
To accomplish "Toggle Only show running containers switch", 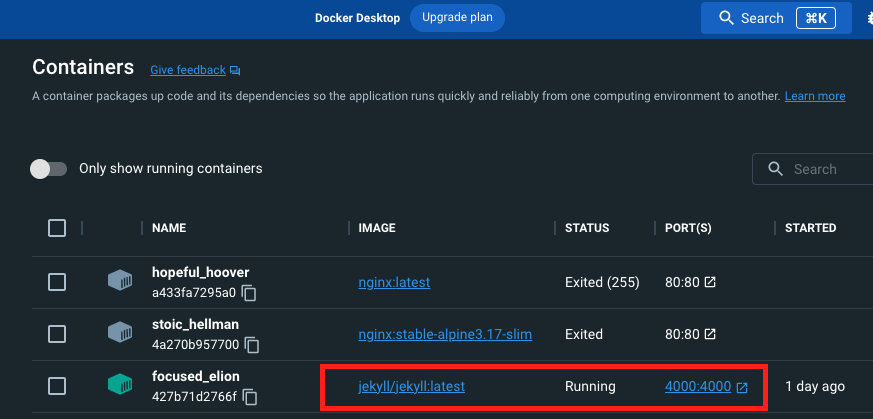I will 48,169.
